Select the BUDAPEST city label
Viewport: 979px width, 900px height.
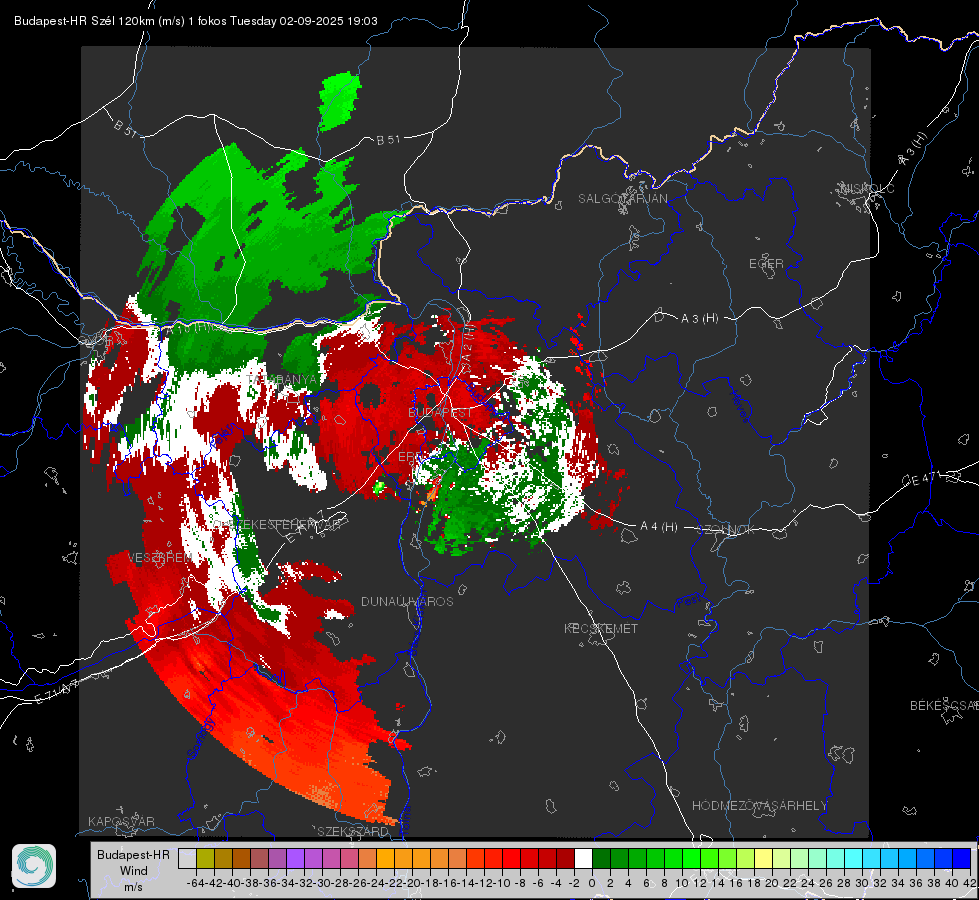pos(440,413)
